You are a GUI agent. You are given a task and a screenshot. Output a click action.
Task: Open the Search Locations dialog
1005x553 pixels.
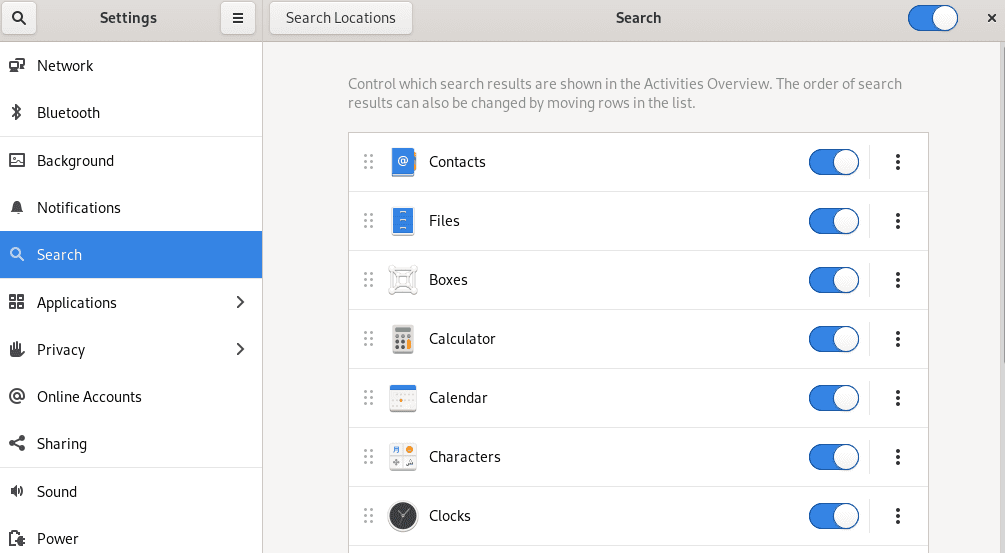[341, 18]
